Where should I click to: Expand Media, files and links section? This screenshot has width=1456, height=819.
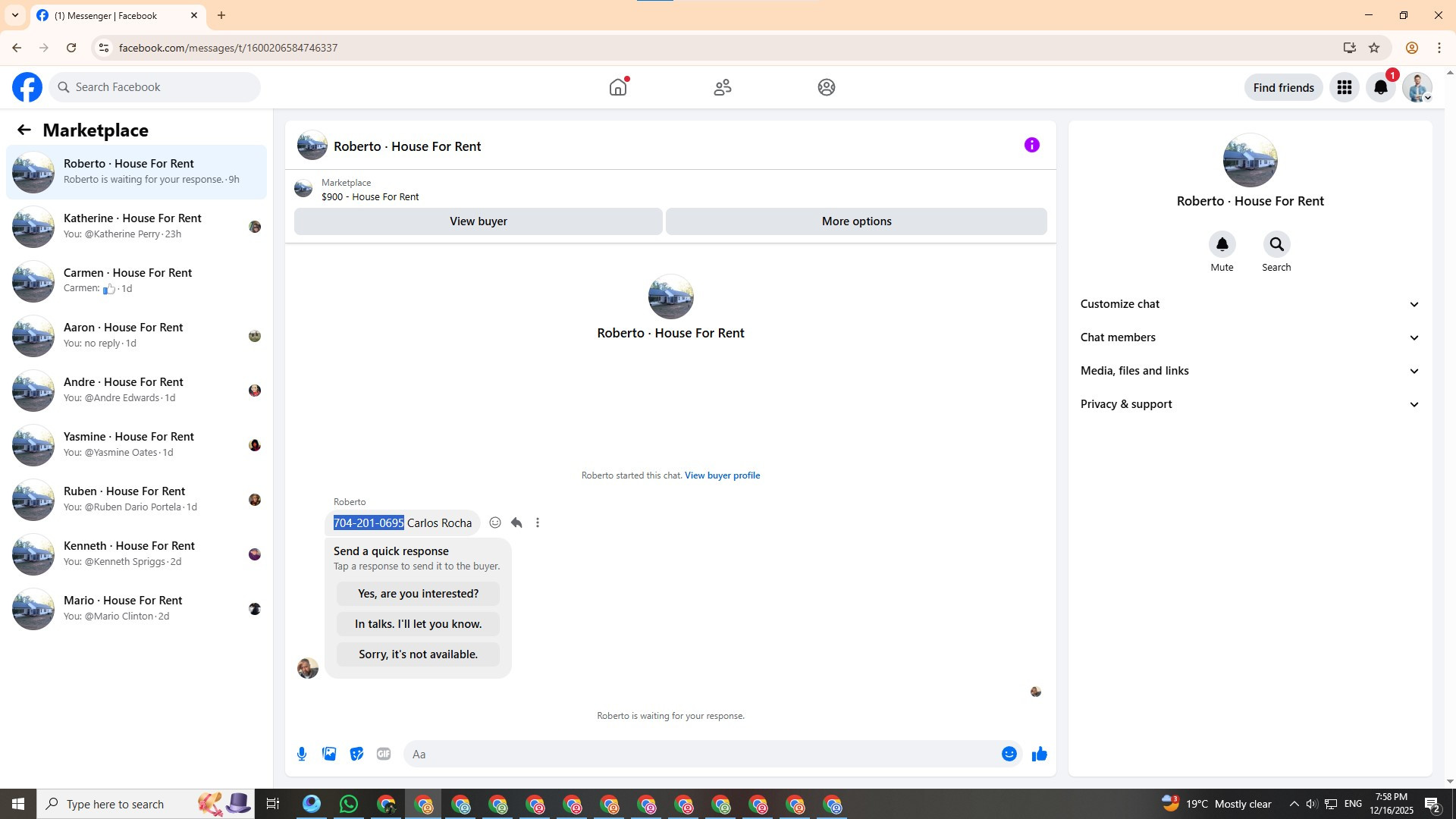pyautogui.click(x=1250, y=371)
